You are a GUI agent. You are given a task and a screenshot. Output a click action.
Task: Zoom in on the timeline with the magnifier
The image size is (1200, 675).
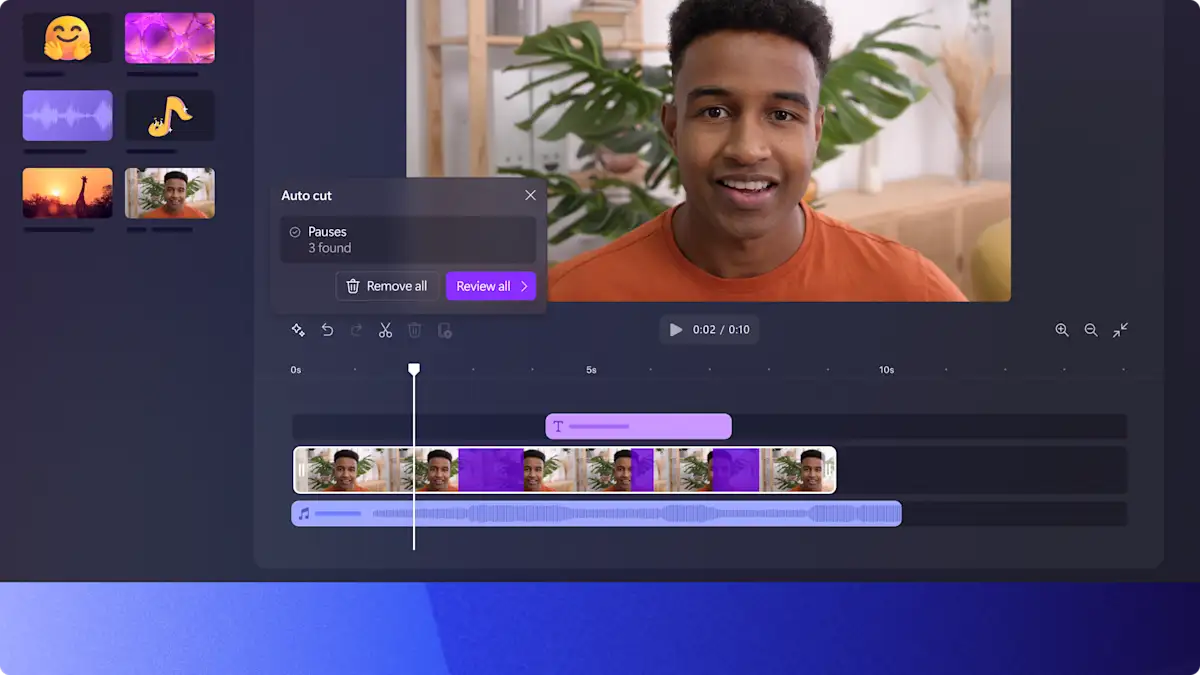pos(1061,330)
